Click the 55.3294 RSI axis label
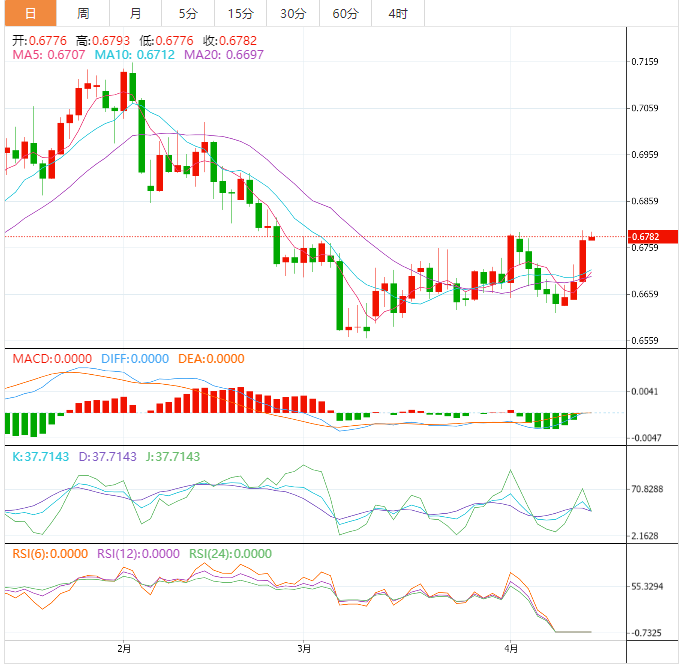684x672 pixels. pyautogui.click(x=647, y=586)
